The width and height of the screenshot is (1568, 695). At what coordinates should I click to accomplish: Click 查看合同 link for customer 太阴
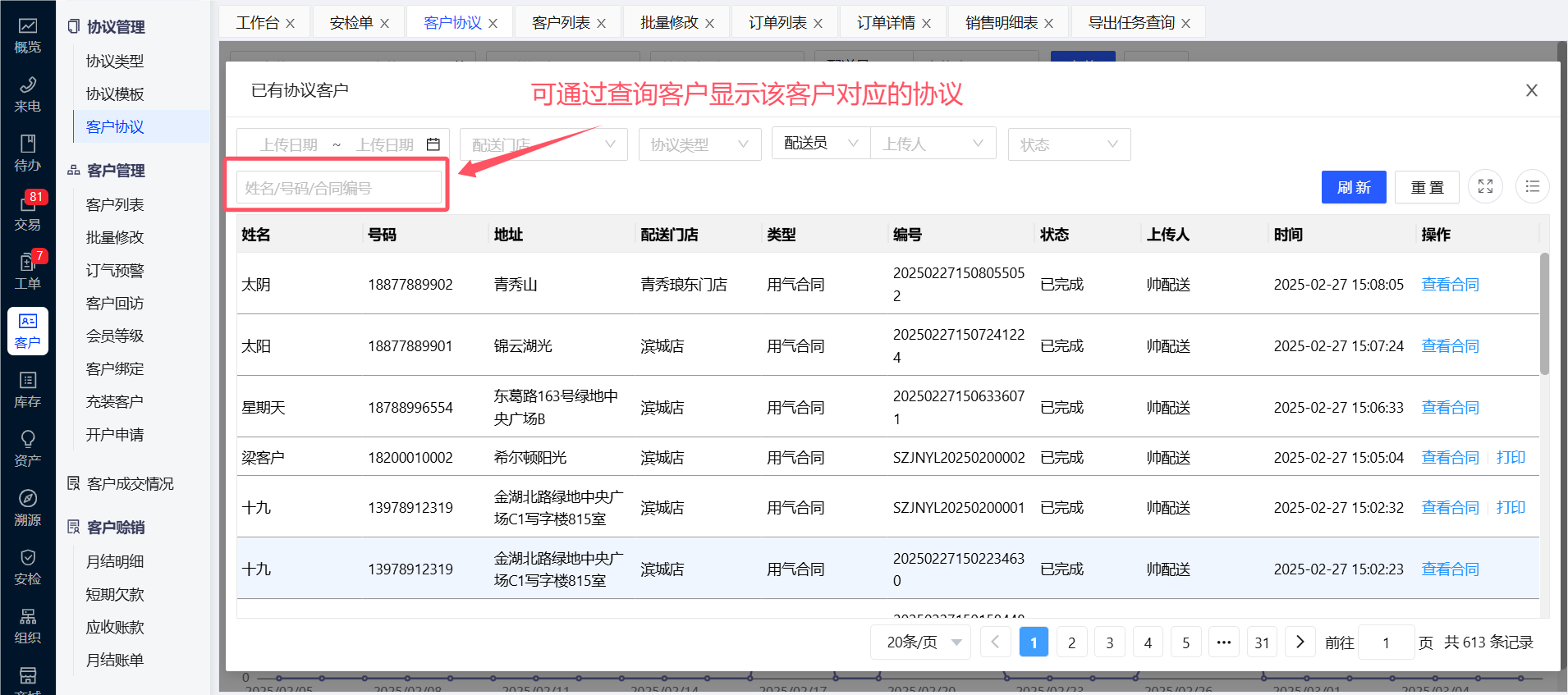point(1450,285)
